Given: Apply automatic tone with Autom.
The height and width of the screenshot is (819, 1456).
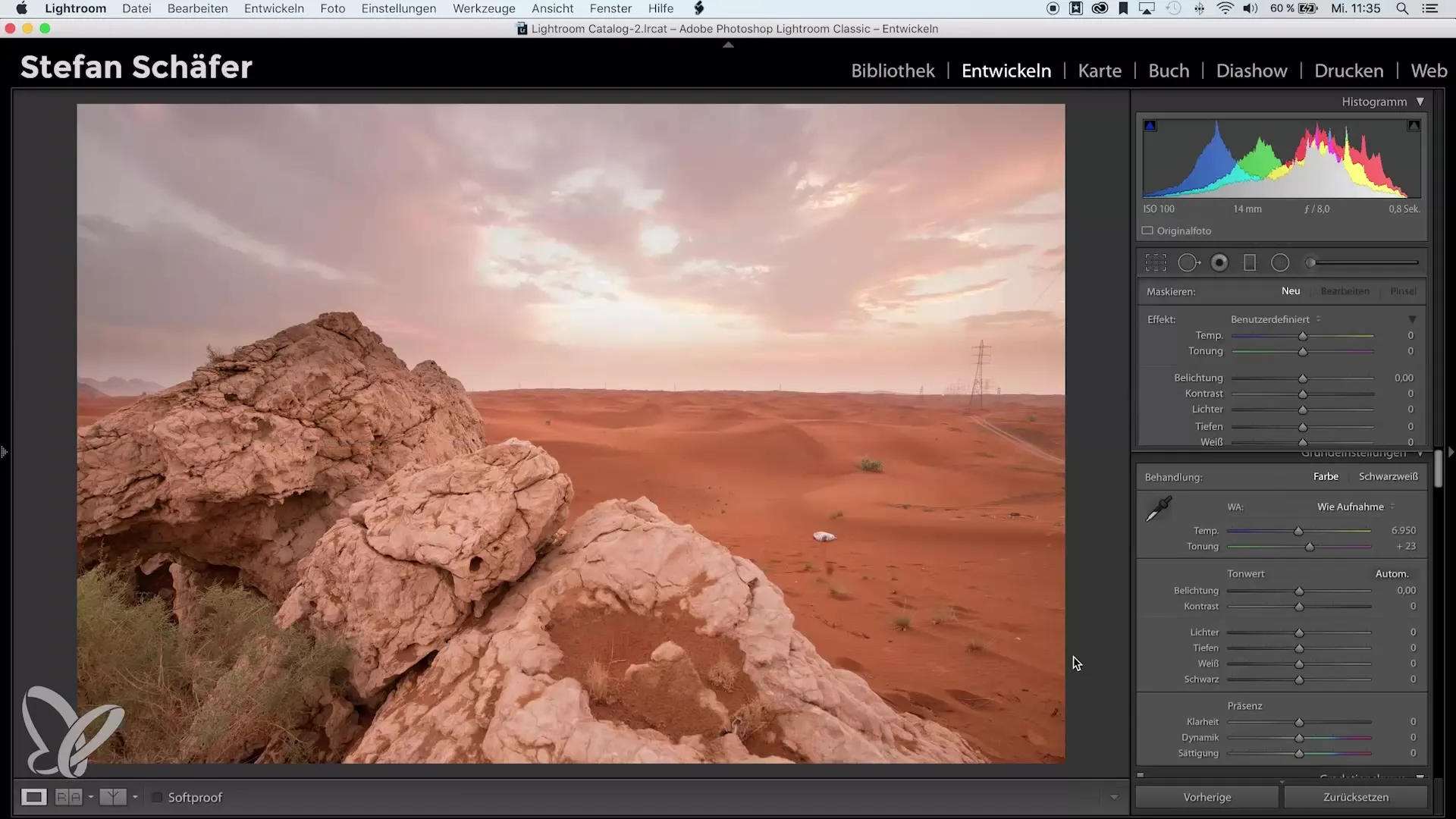Looking at the screenshot, I should point(1392,573).
